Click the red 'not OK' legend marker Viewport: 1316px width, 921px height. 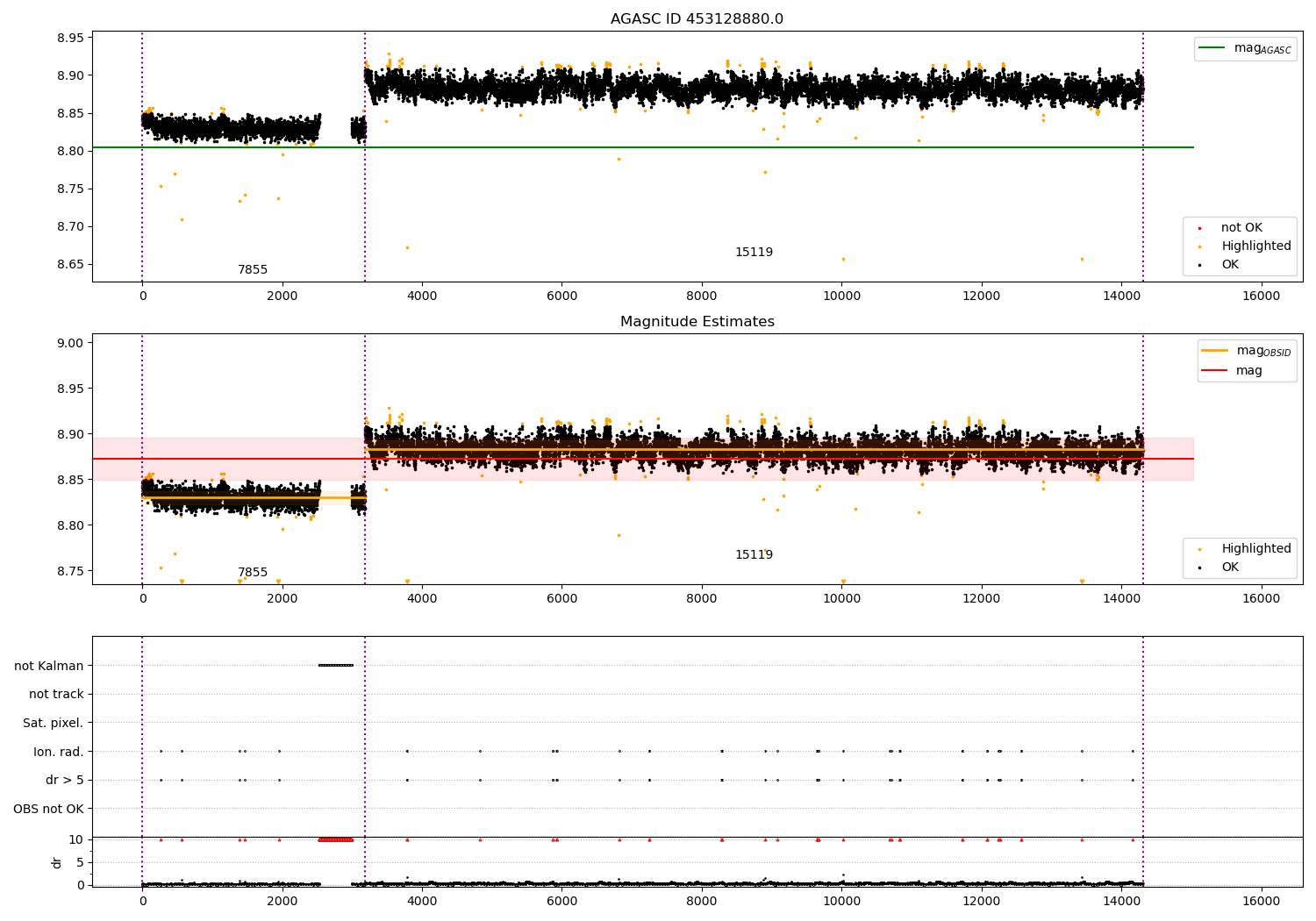point(1200,228)
